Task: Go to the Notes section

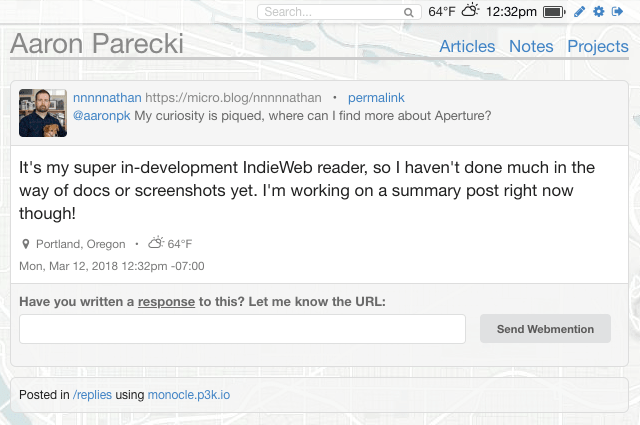Action: tap(531, 46)
